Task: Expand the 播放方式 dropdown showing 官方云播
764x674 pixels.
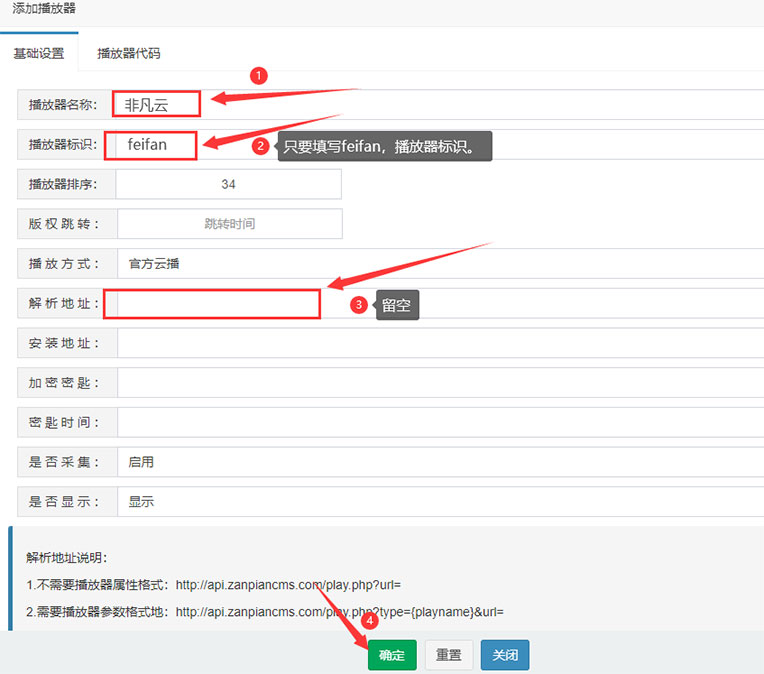Action: click(x=440, y=264)
